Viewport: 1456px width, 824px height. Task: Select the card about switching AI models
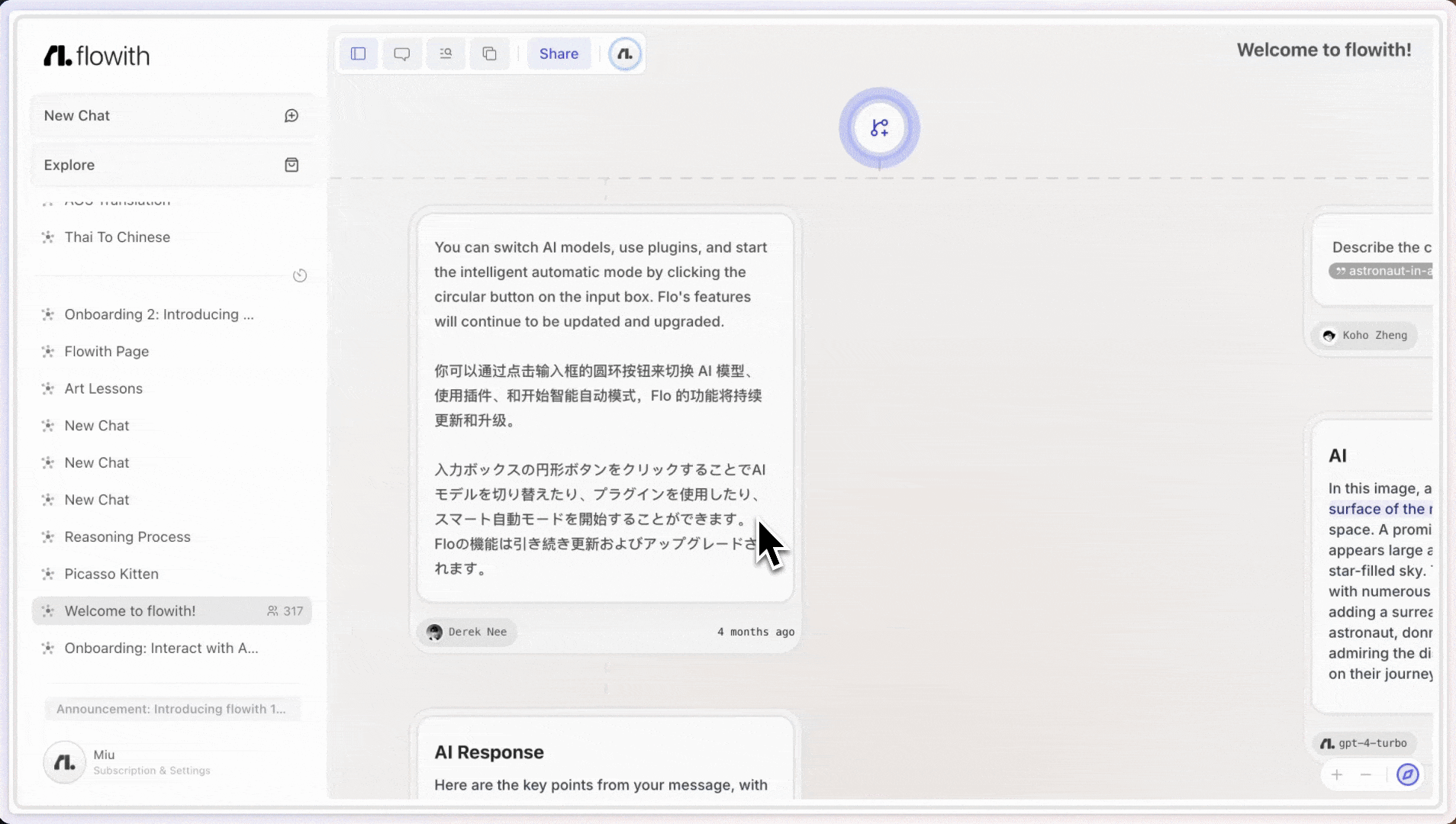click(x=605, y=407)
